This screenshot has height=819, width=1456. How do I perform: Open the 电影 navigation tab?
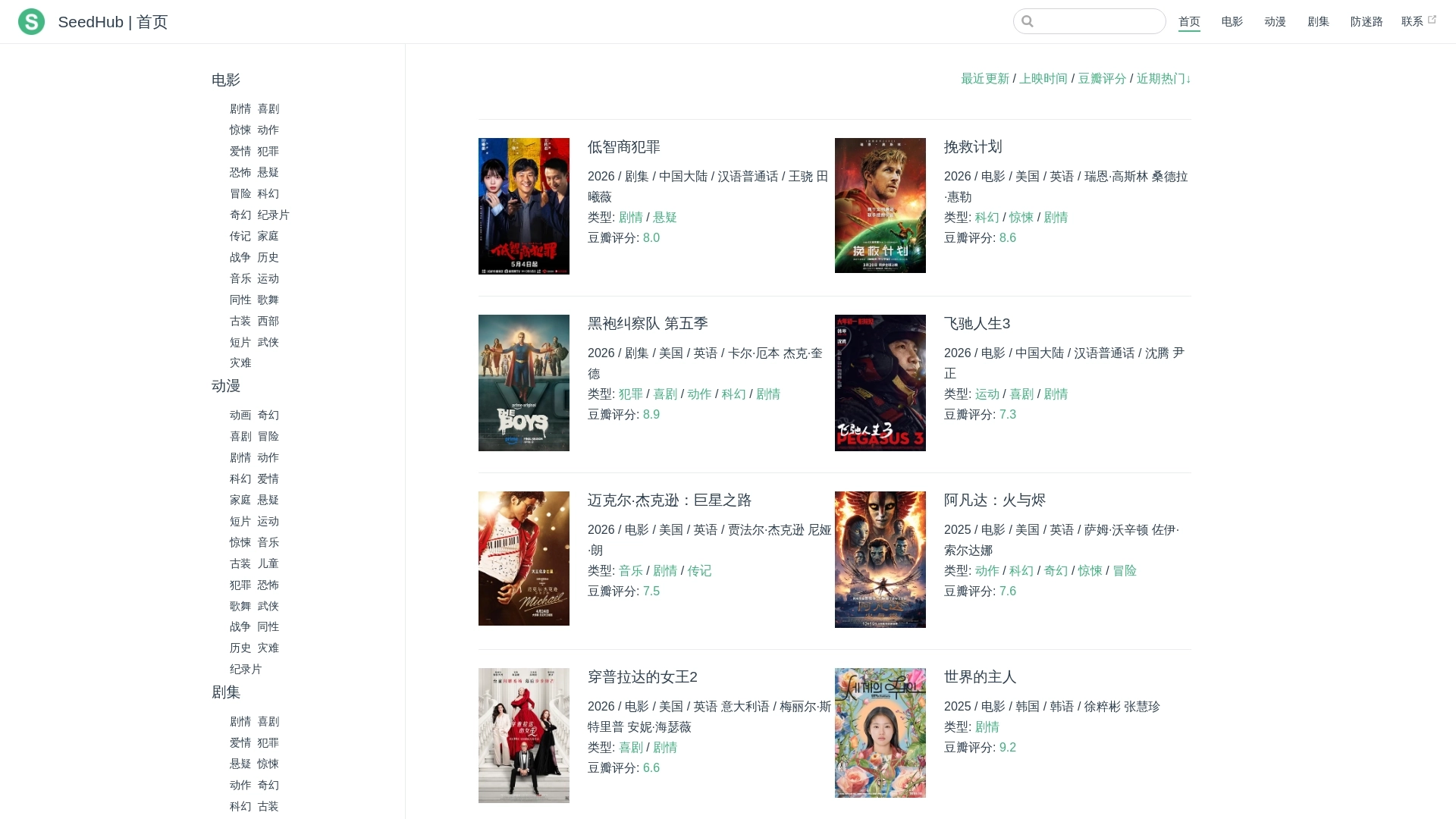[1232, 21]
